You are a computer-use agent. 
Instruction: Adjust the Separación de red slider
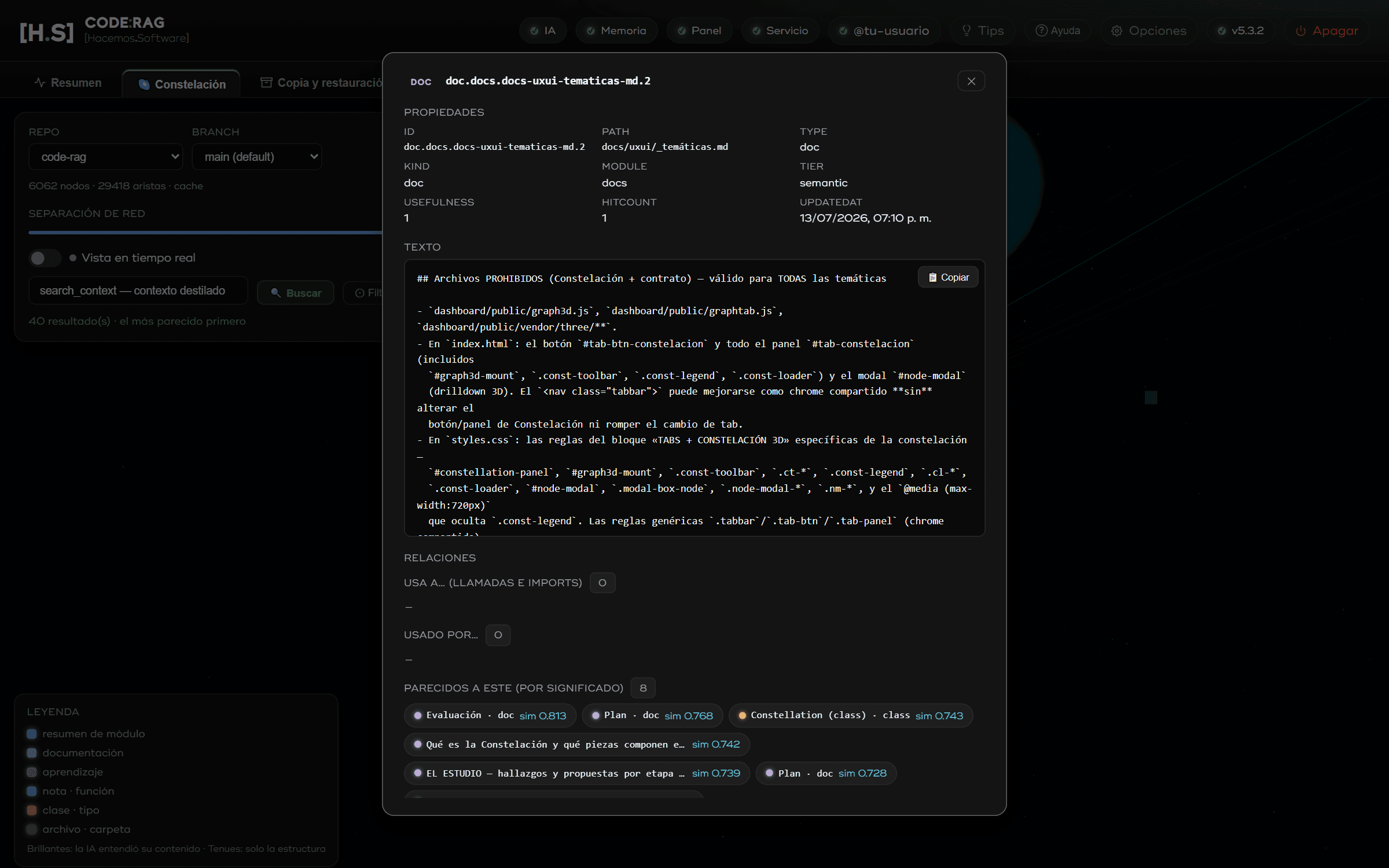(x=205, y=233)
